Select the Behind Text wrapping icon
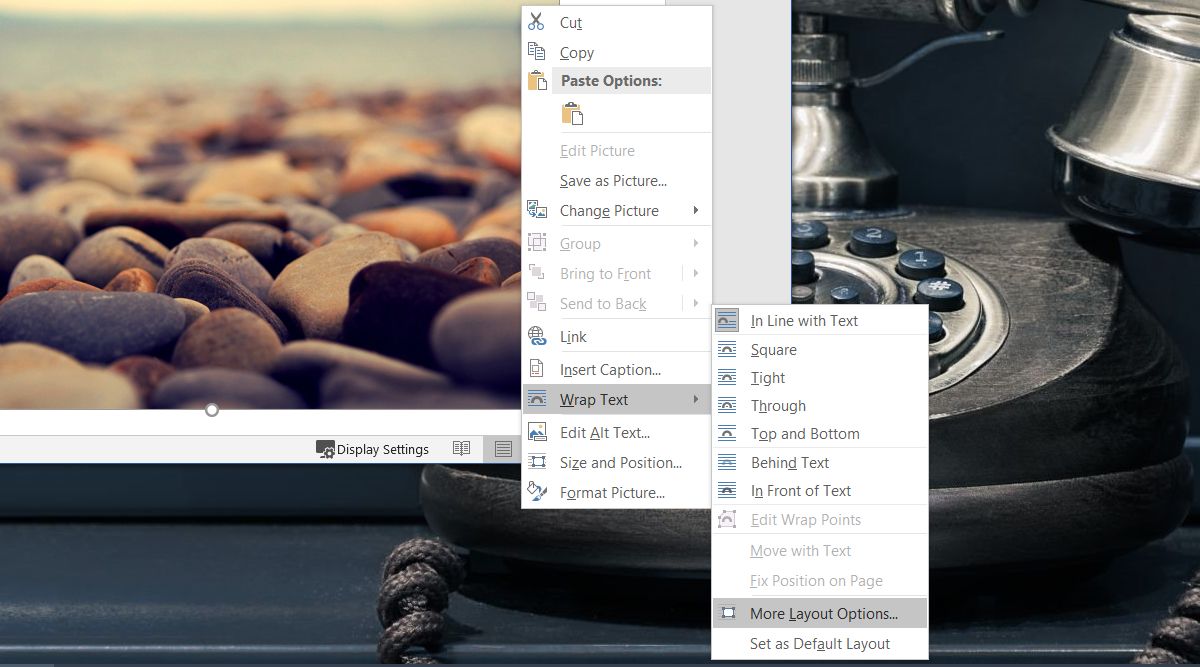The image size is (1200, 667). (x=727, y=462)
